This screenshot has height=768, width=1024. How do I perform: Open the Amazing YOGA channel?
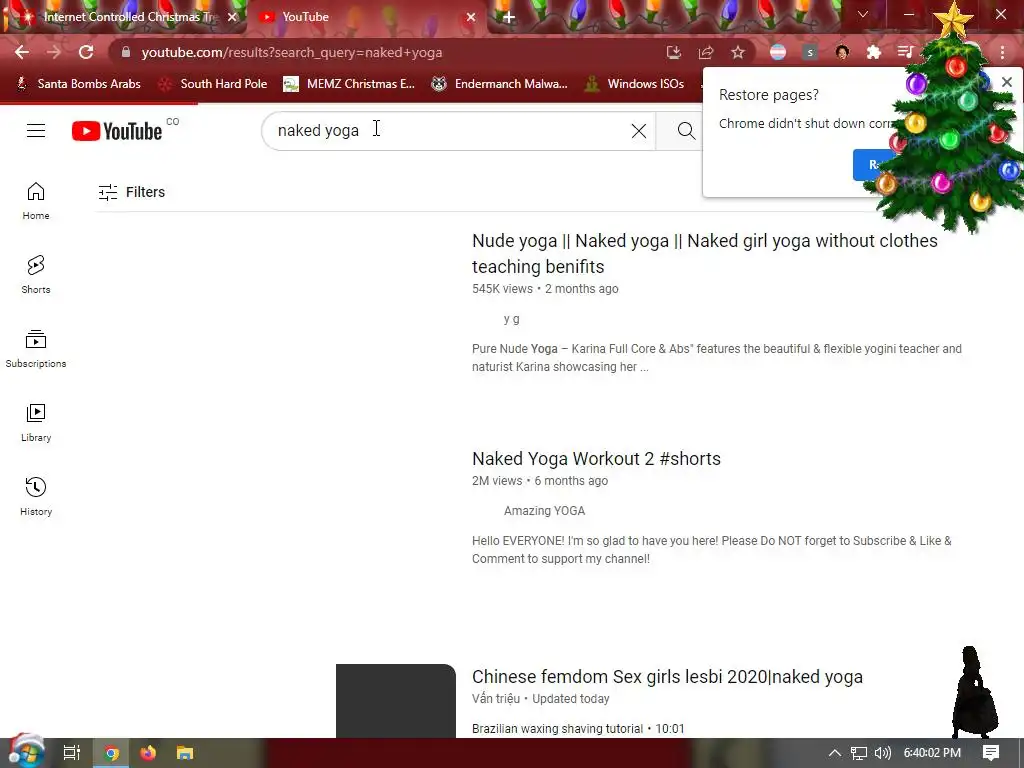click(544, 511)
